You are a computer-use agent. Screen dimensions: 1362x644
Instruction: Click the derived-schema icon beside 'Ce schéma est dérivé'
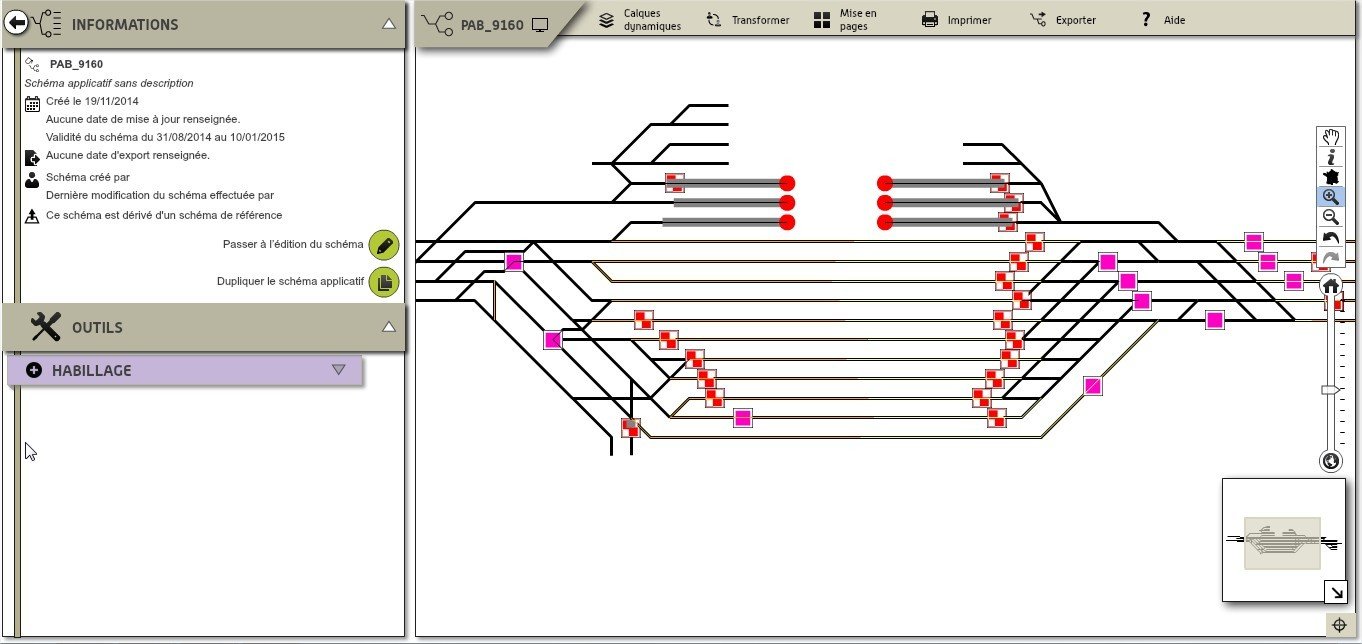32,215
